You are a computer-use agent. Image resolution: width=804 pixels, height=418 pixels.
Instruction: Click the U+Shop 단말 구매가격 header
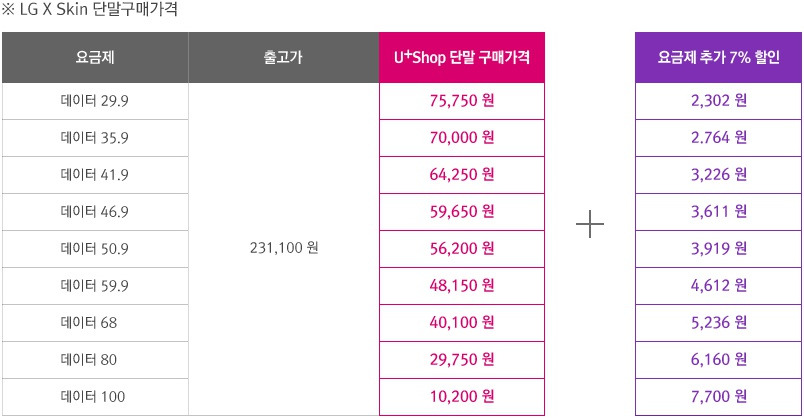461,57
